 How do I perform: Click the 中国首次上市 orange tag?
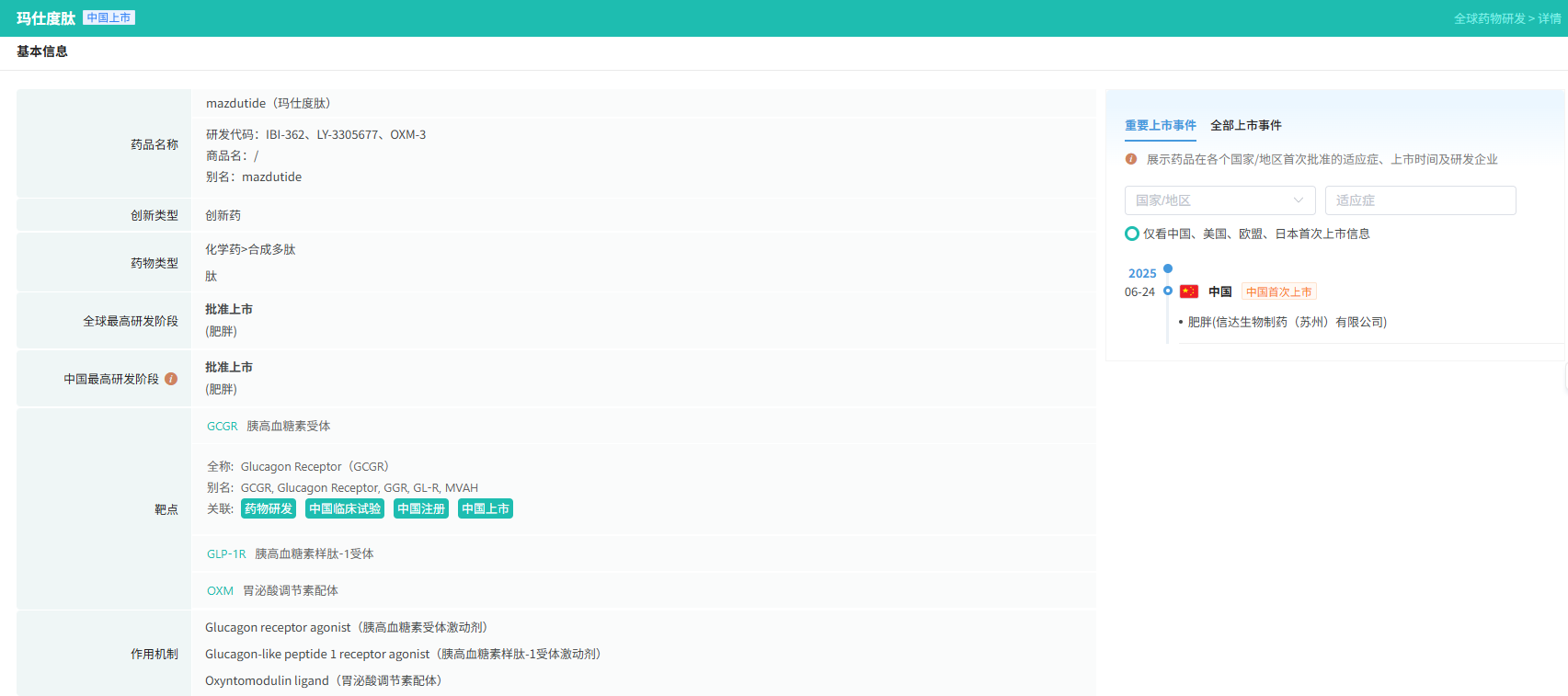click(1278, 291)
